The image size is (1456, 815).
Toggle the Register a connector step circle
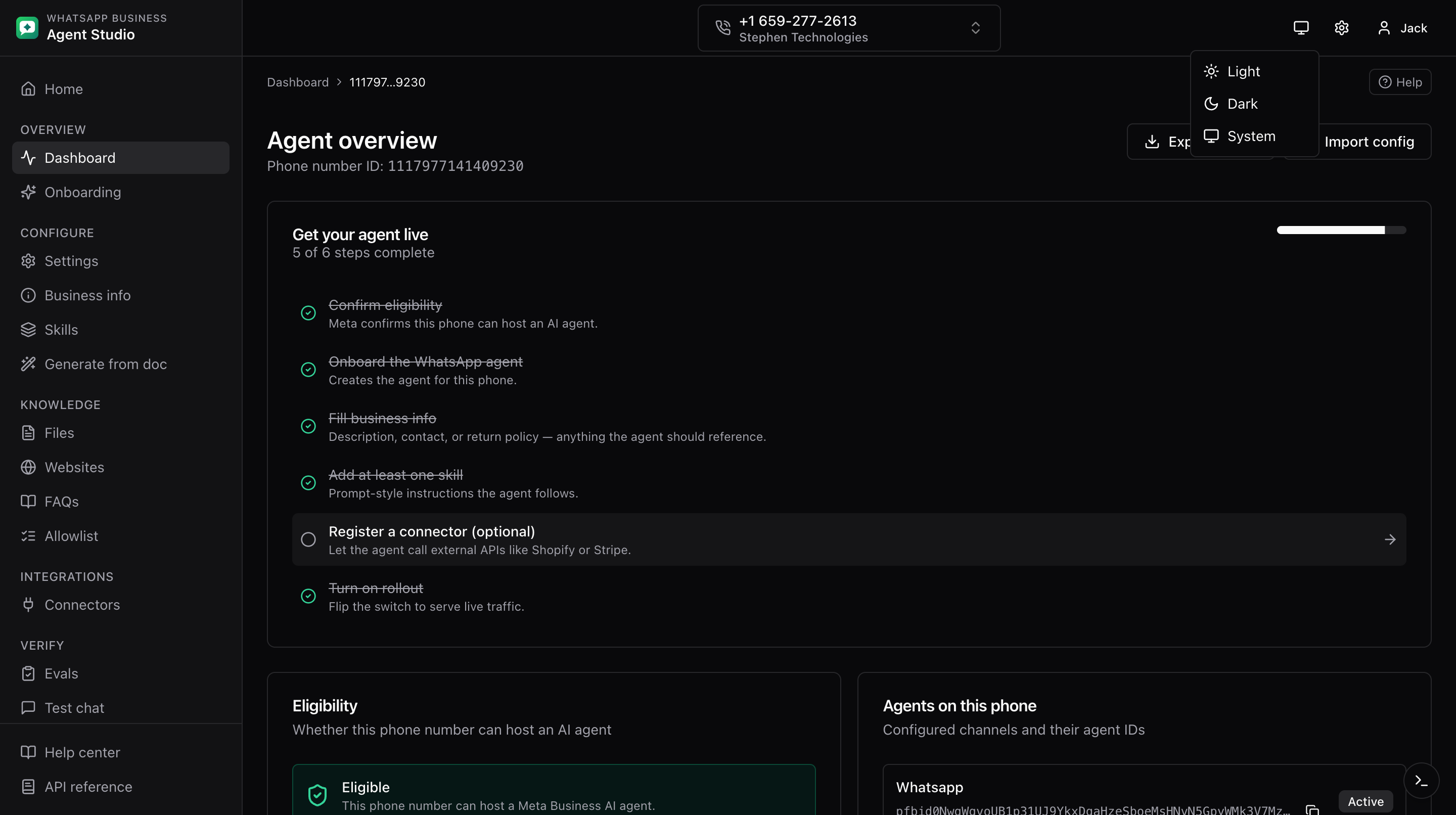pyautogui.click(x=308, y=539)
